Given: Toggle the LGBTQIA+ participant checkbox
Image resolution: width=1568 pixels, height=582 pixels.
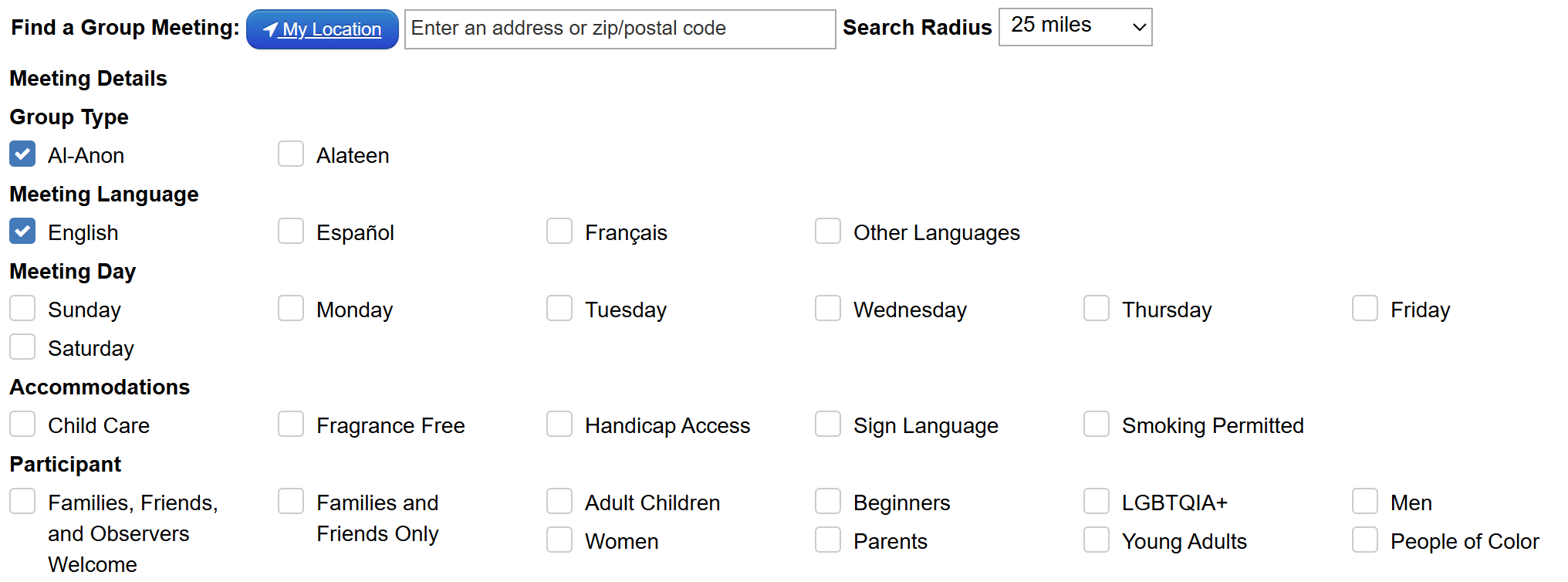Looking at the screenshot, I should click(1097, 502).
